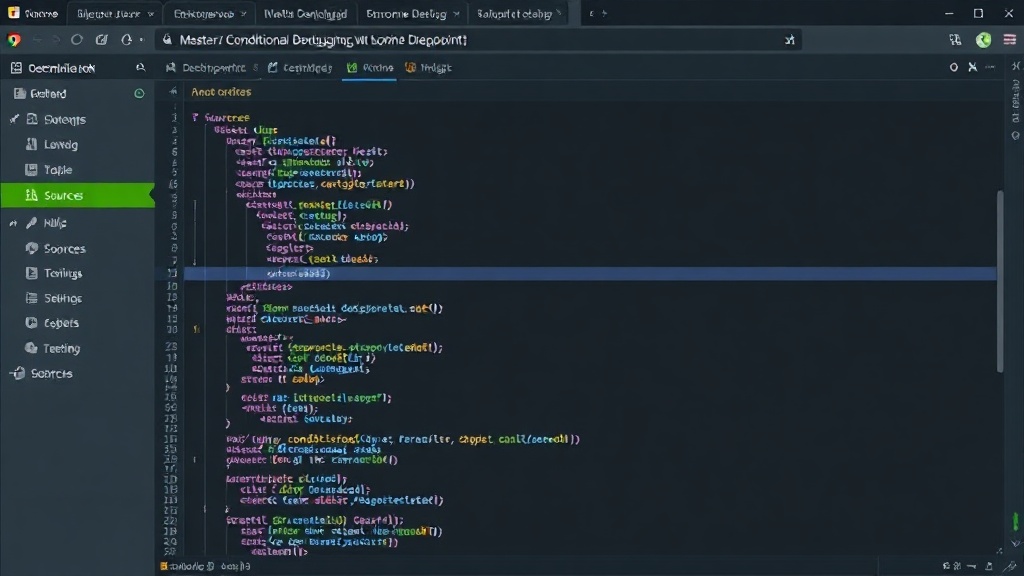
Task: Click the Tetings sidebar item icon
Action: (31, 273)
